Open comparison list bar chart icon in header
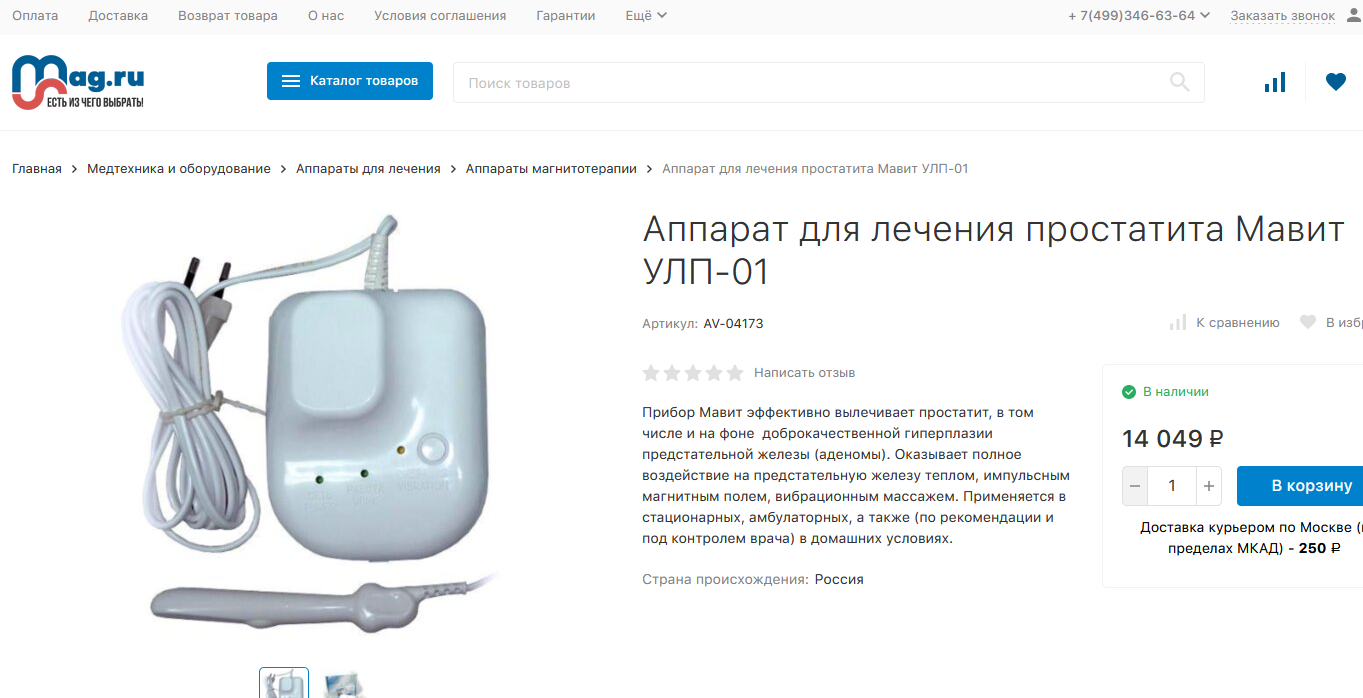Viewport: 1363px width, 698px height. click(1275, 82)
